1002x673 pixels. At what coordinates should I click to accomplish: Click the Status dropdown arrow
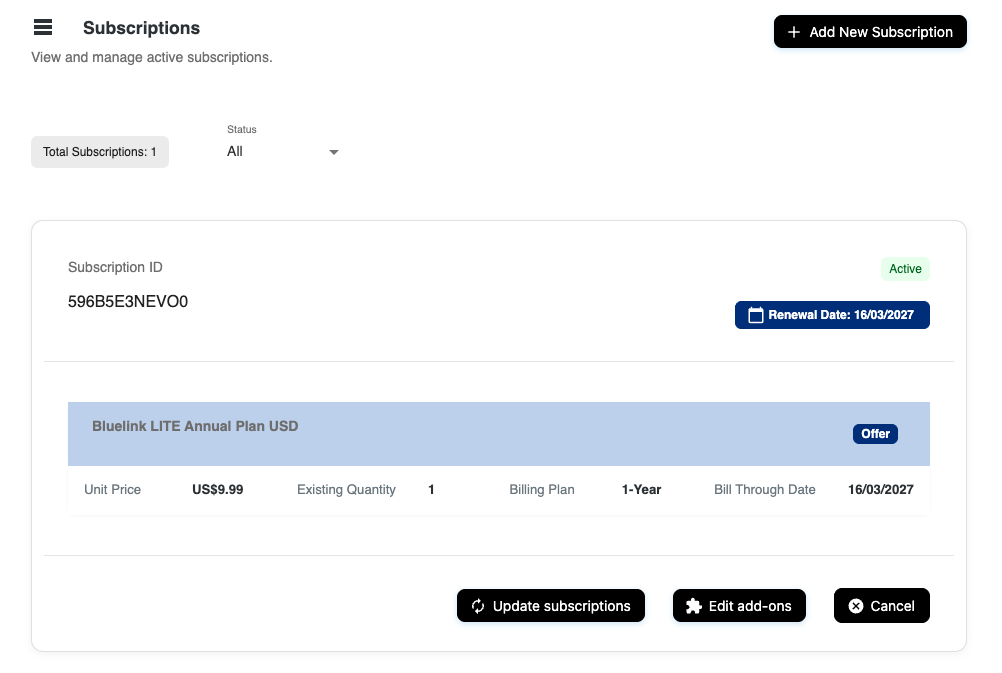tap(334, 152)
